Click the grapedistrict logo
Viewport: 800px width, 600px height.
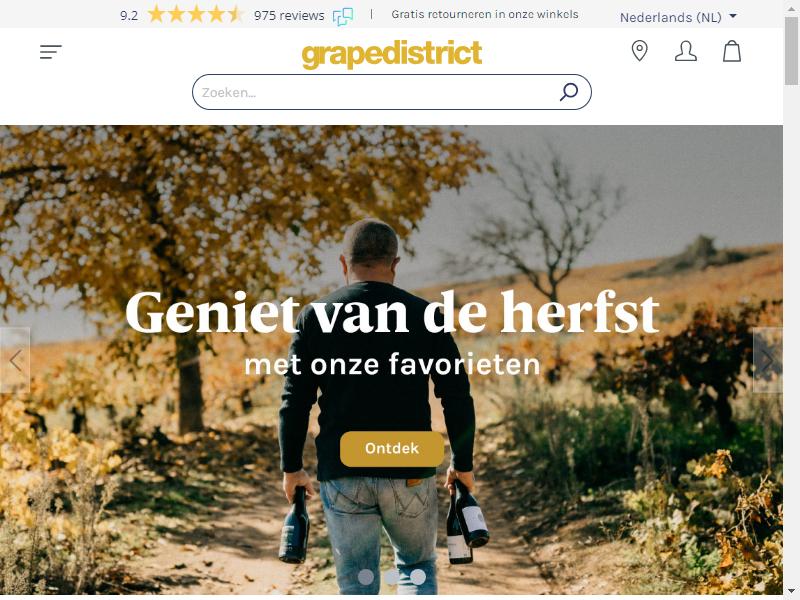click(392, 54)
